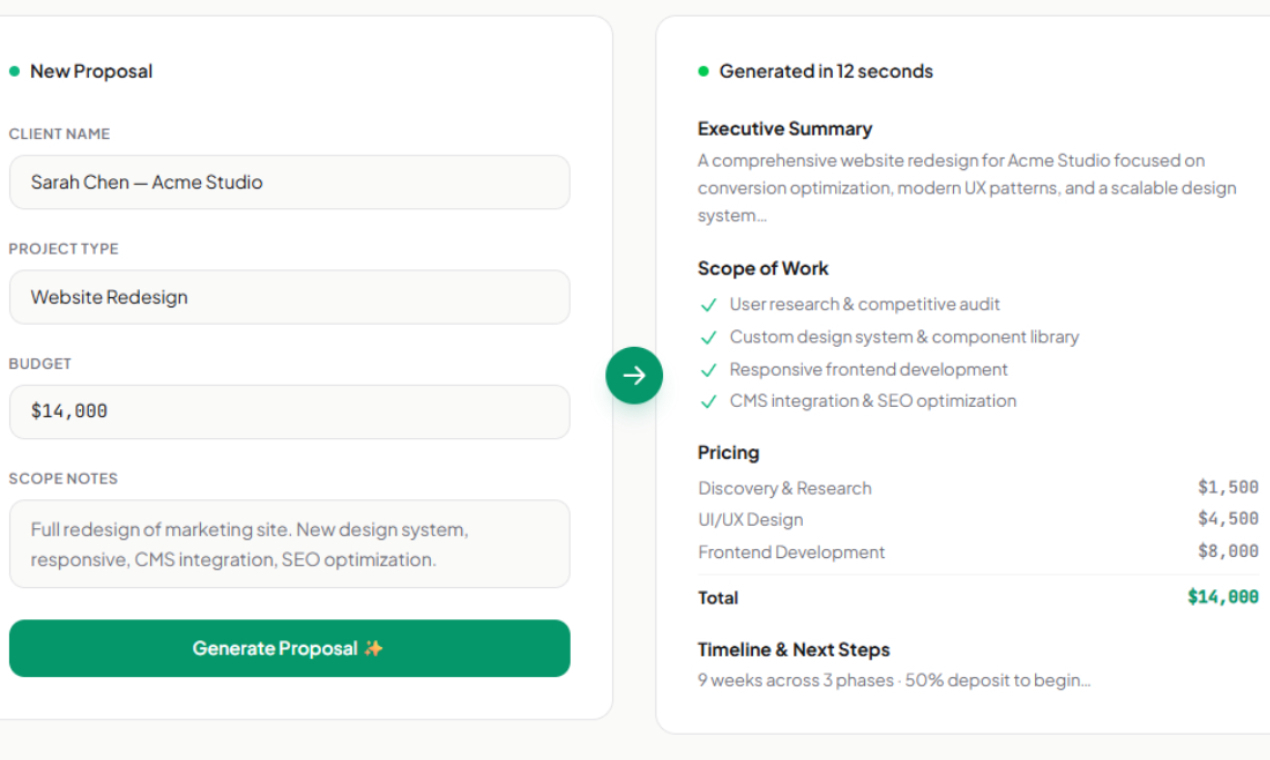Click the Scope of Work heading
This screenshot has width=1270, height=760.
763,268
